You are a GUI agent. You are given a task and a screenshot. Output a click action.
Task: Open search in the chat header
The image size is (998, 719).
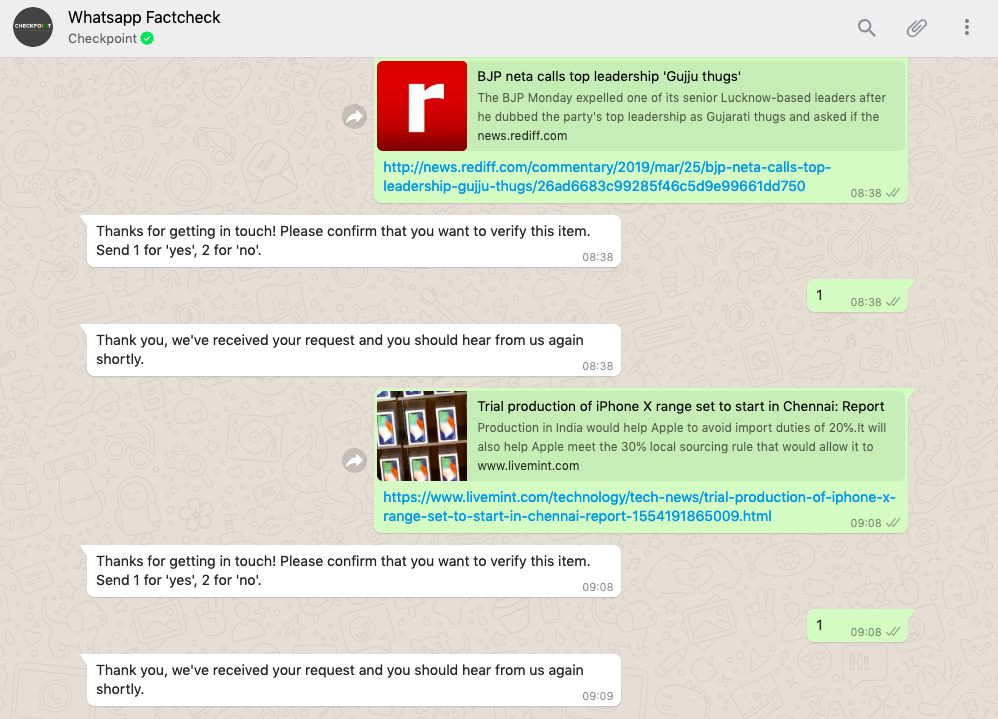point(866,28)
